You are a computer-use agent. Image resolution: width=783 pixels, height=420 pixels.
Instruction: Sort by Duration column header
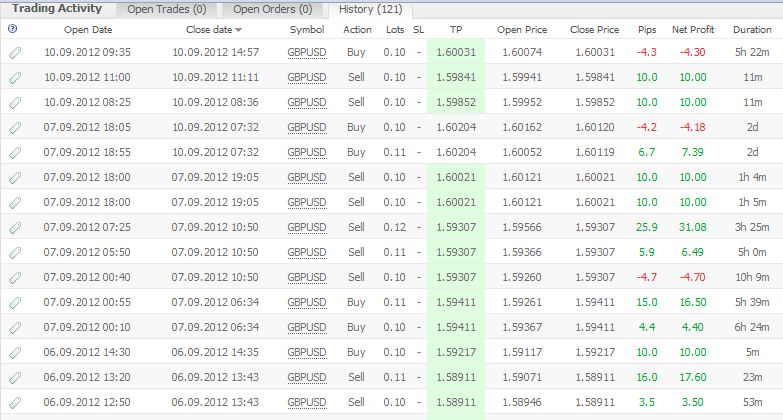(x=752, y=29)
